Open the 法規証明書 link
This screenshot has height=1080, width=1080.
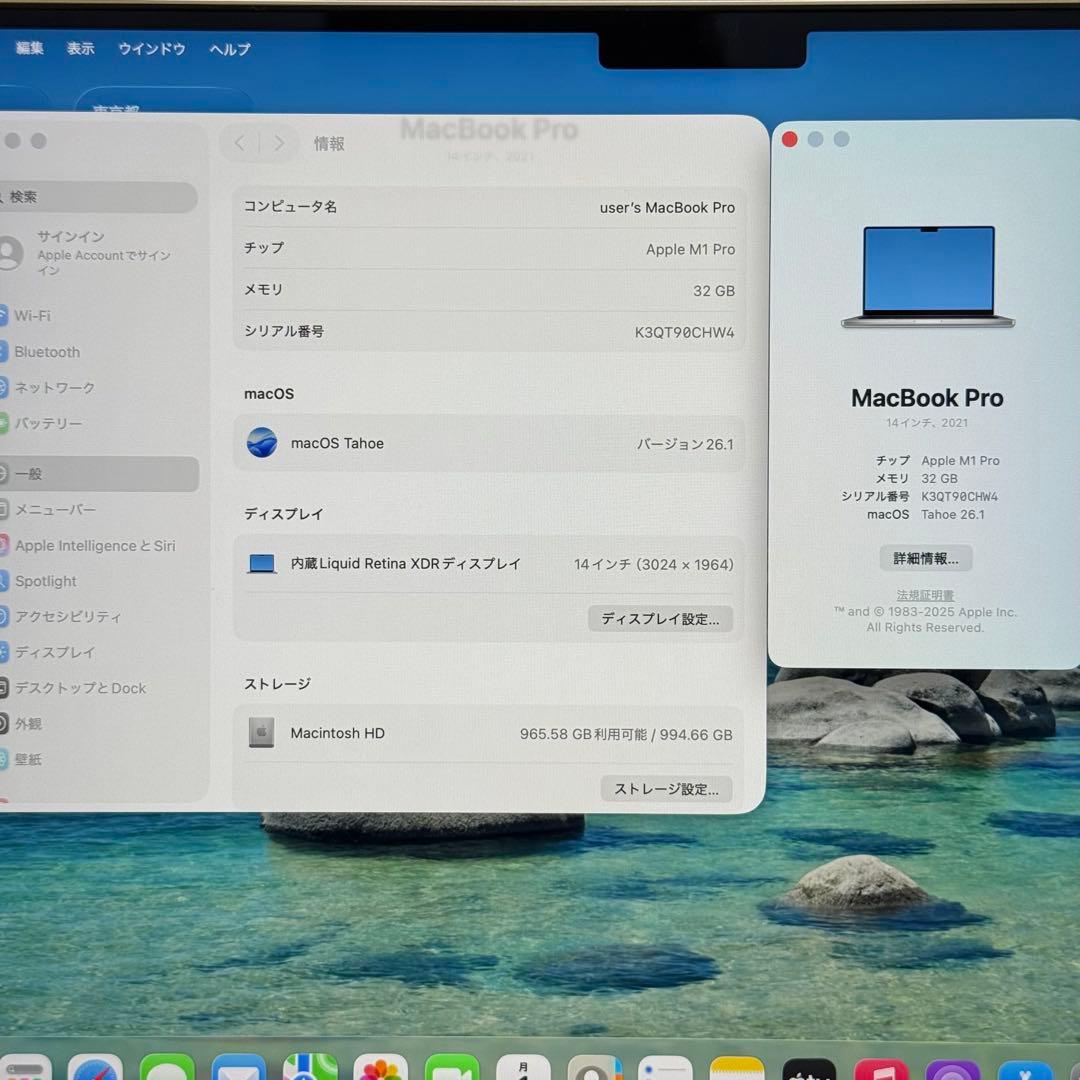click(924, 594)
